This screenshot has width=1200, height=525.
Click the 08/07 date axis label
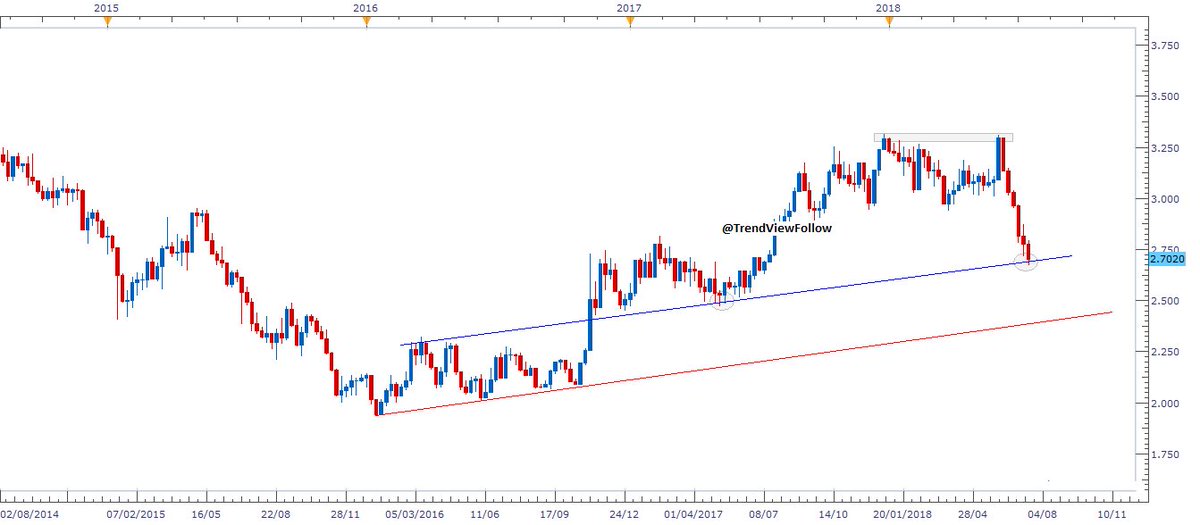point(764,514)
